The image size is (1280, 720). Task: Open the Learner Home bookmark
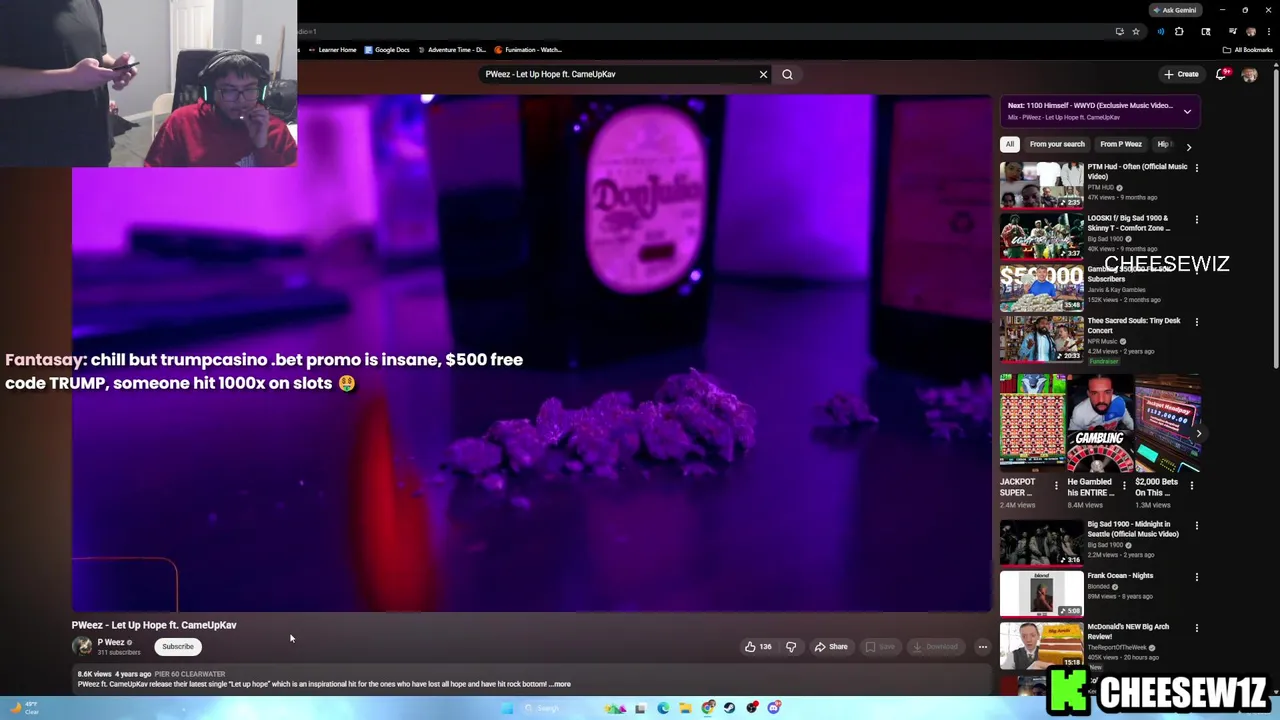click(333, 50)
